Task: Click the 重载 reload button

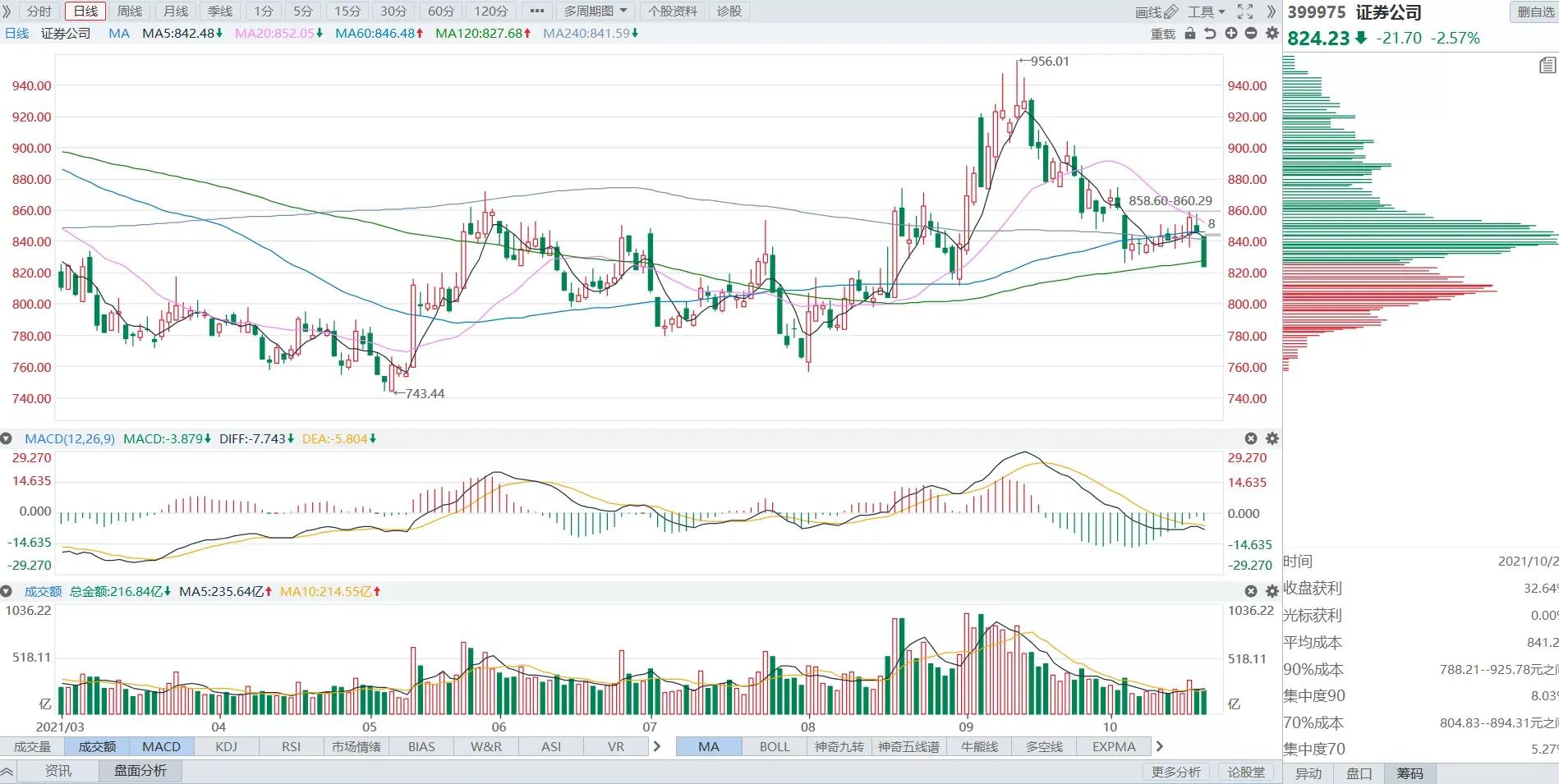Action: [1163, 34]
